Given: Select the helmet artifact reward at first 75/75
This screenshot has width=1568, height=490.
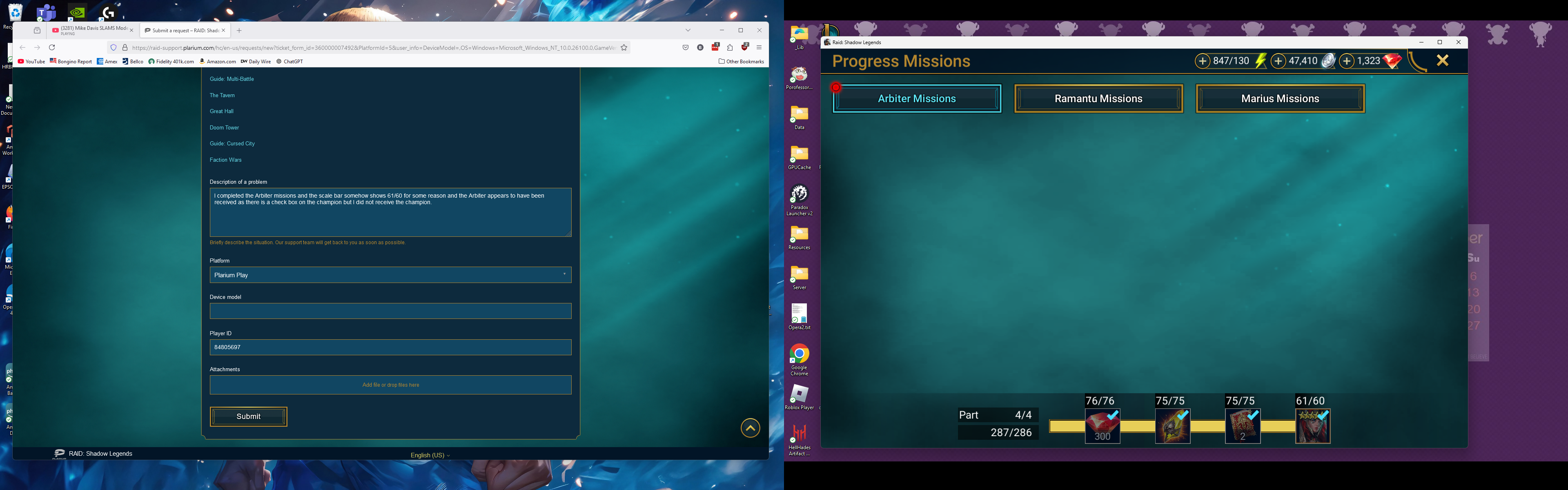Looking at the screenshot, I should pos(1172,425).
